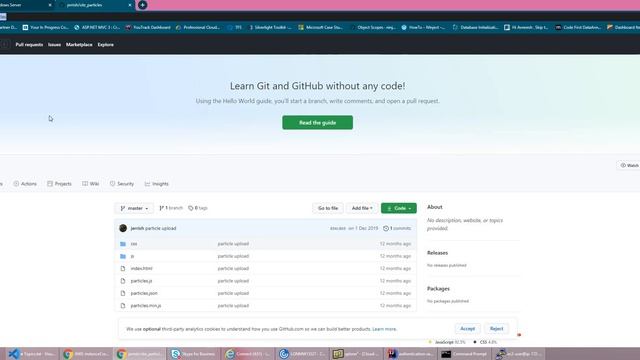Open the Packages sidebar heading
Image resolution: width=640 pixels, height=360 pixels.
pyautogui.click(x=438, y=289)
